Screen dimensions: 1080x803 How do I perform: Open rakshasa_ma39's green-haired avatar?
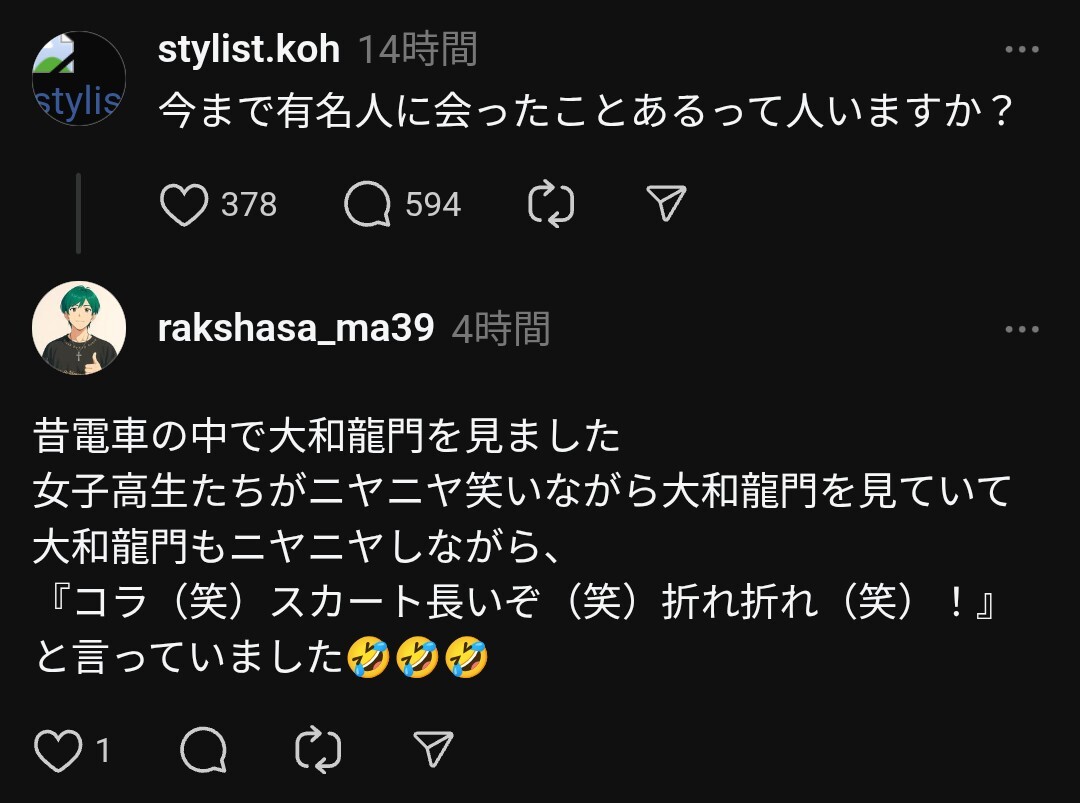(80, 328)
